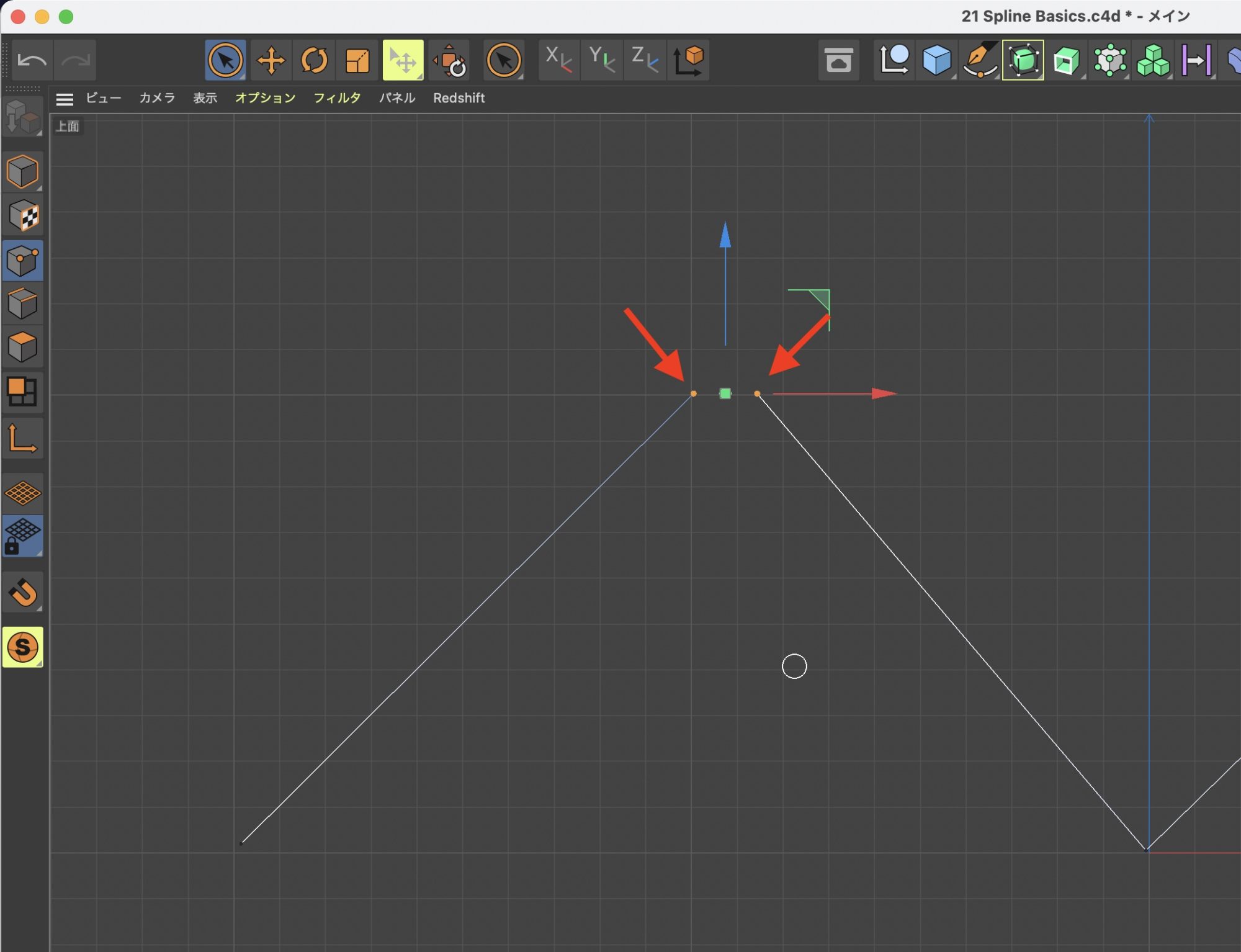Open the フィルタ menu
The height and width of the screenshot is (952, 1241).
pos(337,98)
